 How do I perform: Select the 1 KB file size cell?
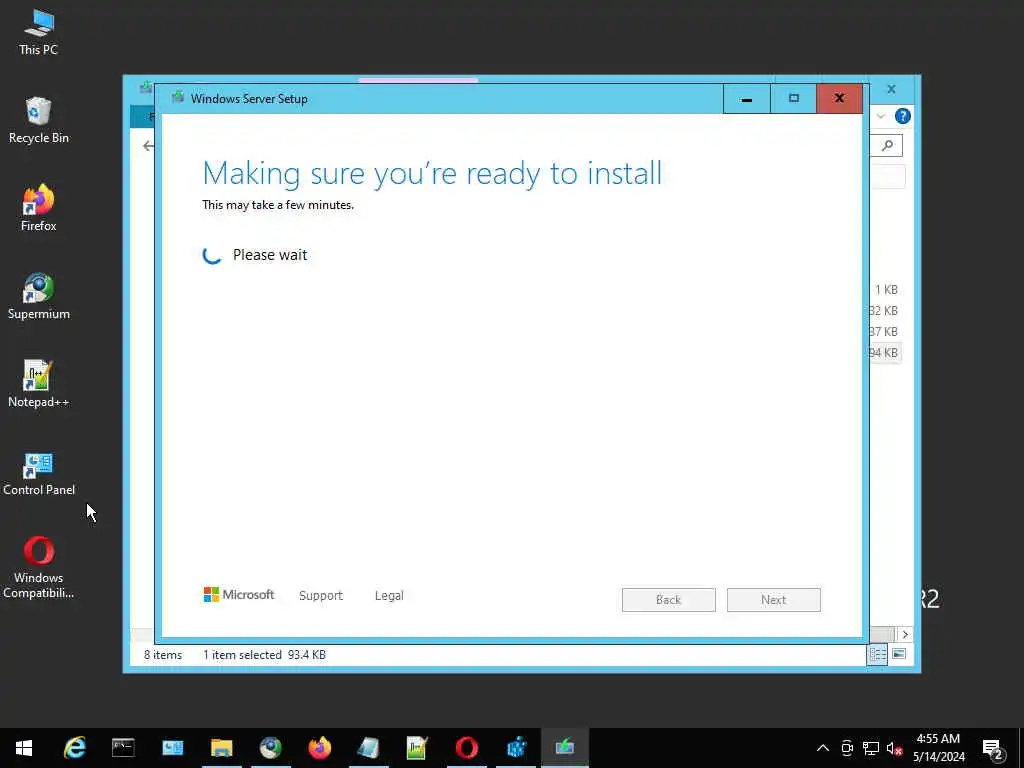tap(886, 289)
